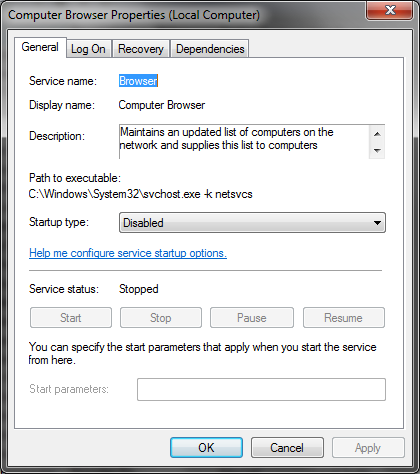Viewport: 420px width, 474px height.
Task: Open the Recovery tab
Action: point(141,49)
